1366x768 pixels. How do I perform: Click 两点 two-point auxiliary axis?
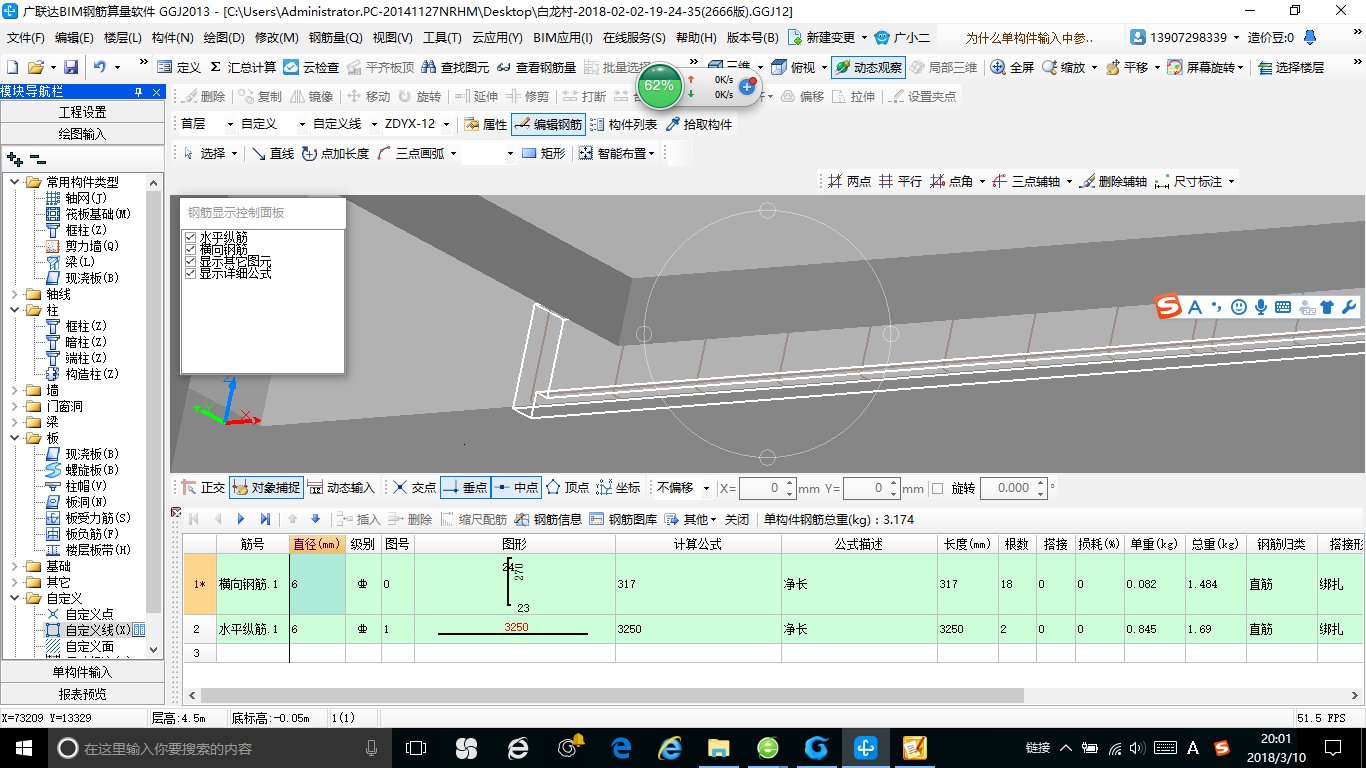pos(850,181)
